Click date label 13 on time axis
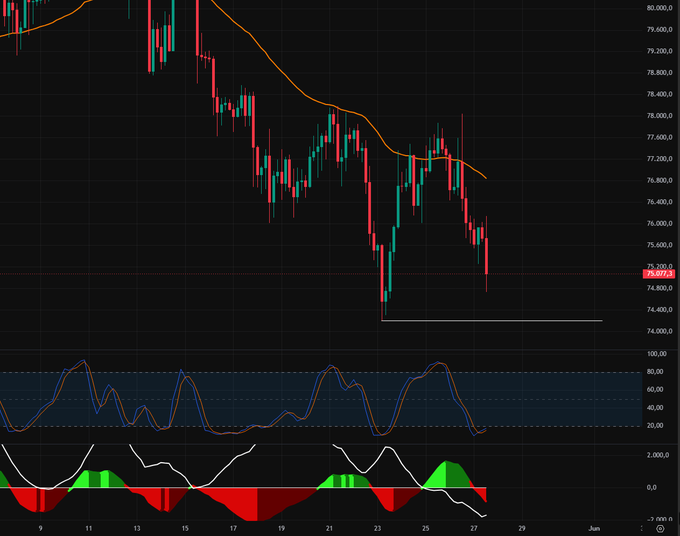Image resolution: width=680 pixels, height=536 pixels. click(137, 528)
